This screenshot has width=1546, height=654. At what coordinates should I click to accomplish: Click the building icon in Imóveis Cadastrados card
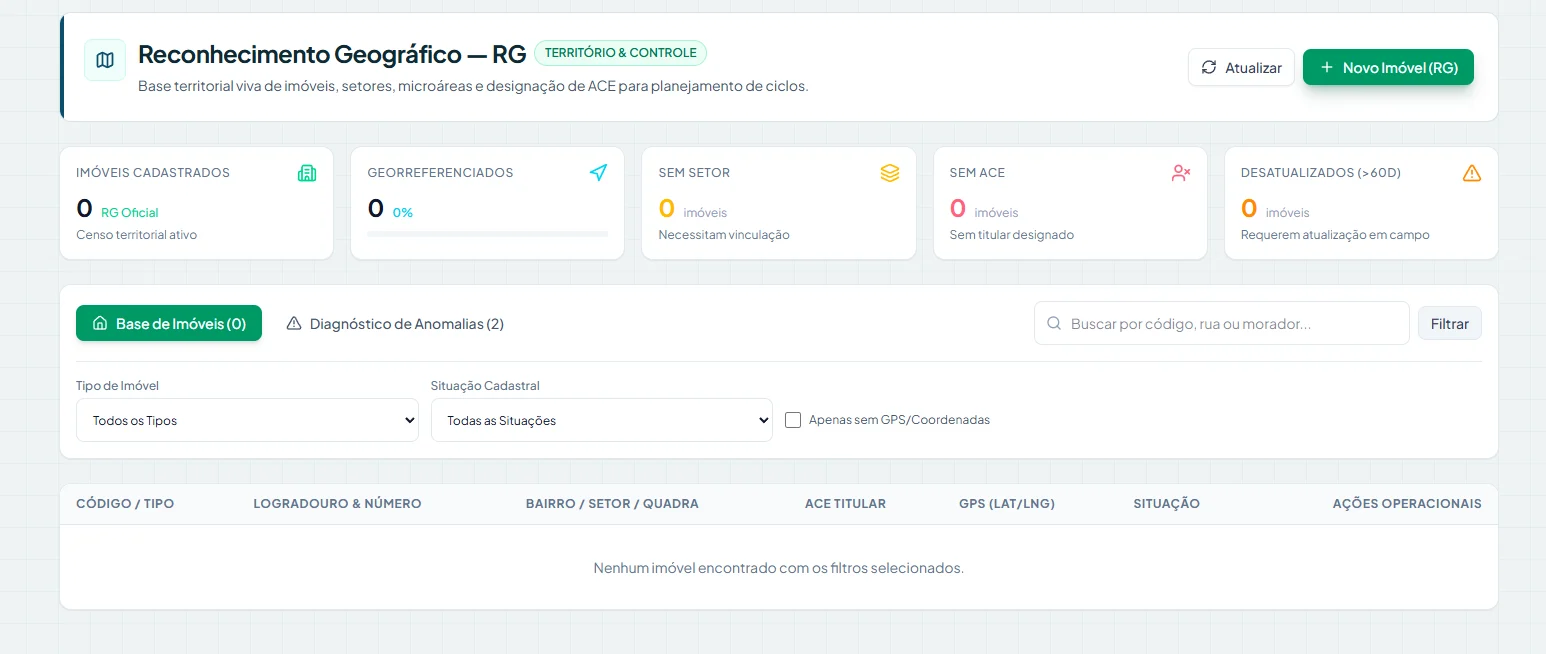coord(307,173)
